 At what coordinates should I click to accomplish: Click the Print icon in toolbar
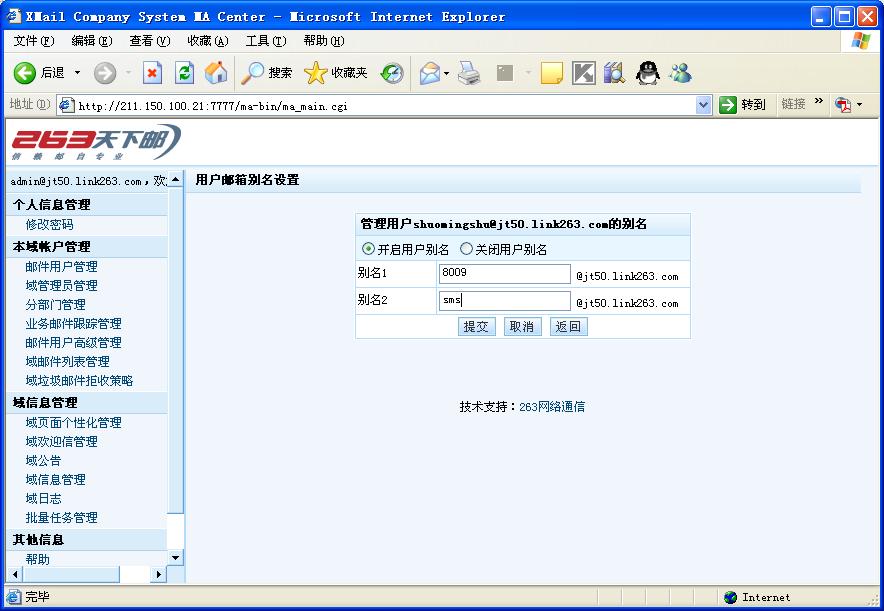pyautogui.click(x=469, y=73)
